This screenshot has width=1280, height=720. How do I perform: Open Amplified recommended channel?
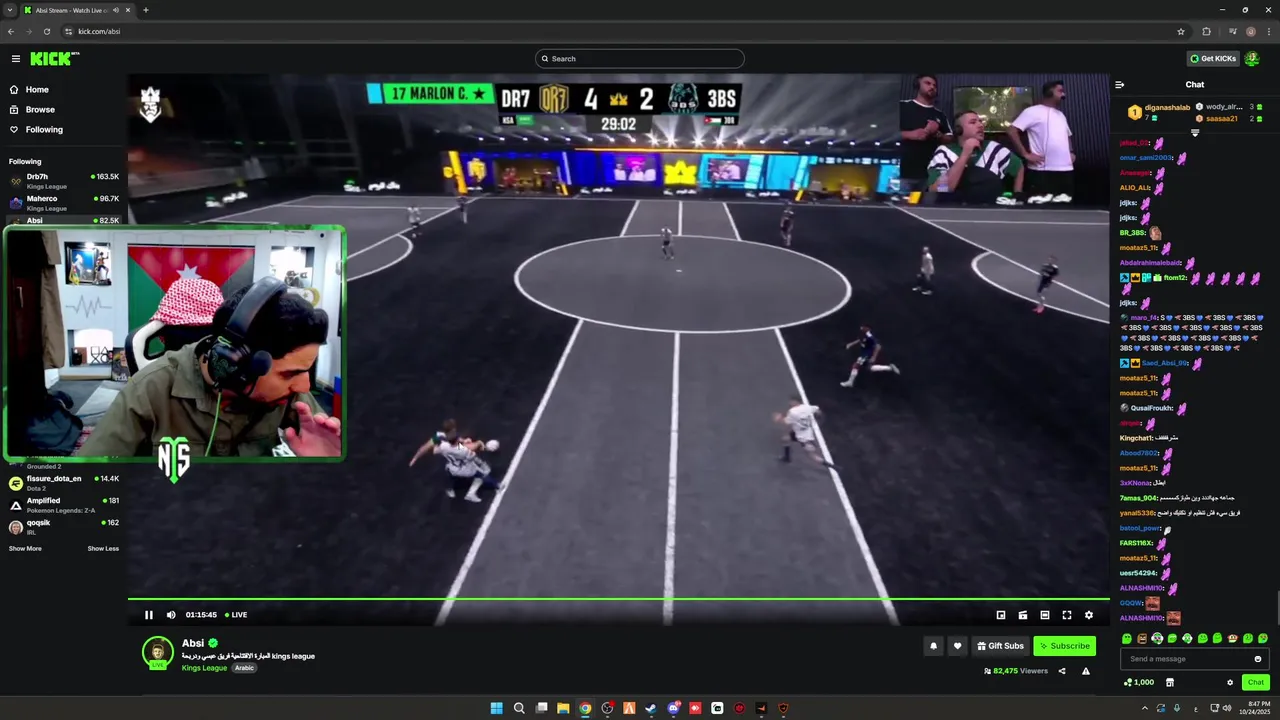pyautogui.click(x=64, y=504)
